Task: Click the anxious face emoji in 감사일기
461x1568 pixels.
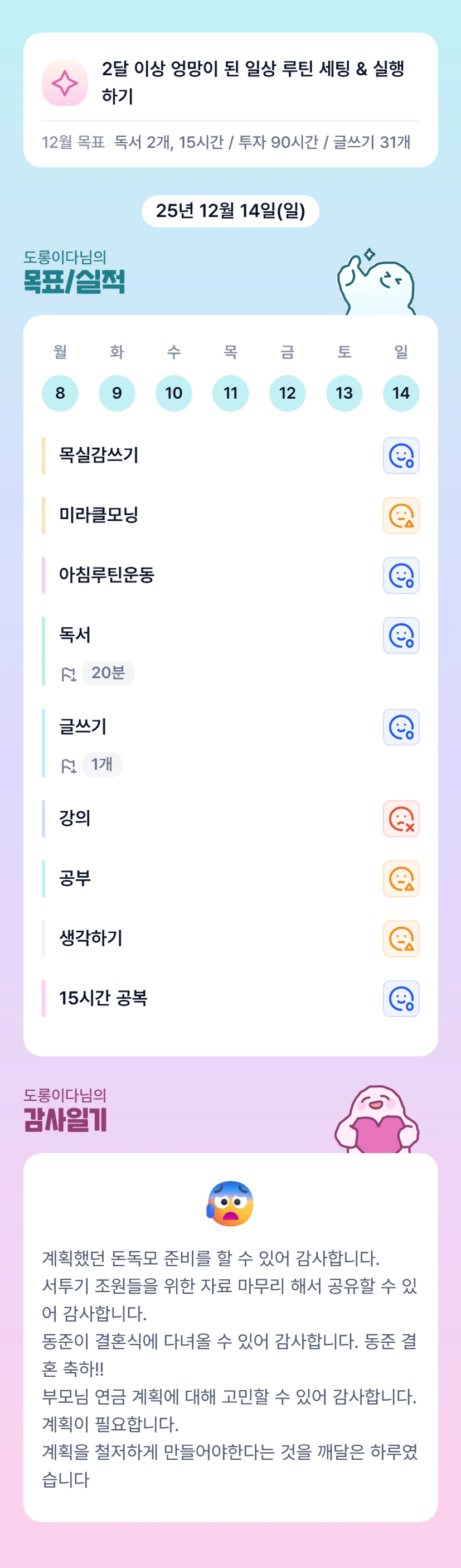Action: [x=230, y=1203]
